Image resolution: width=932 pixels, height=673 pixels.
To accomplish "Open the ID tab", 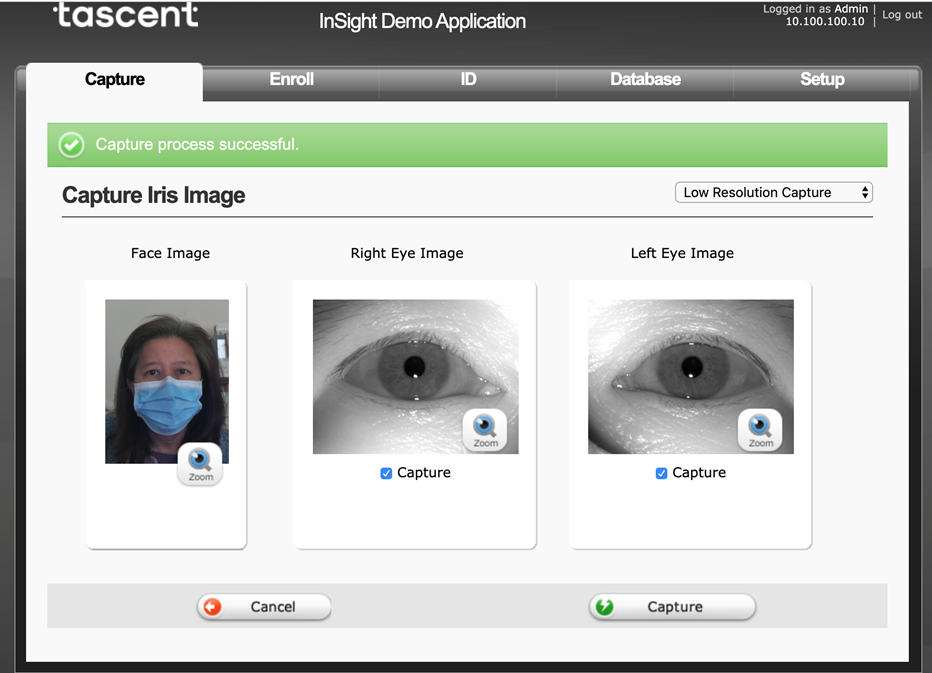I will [468, 80].
